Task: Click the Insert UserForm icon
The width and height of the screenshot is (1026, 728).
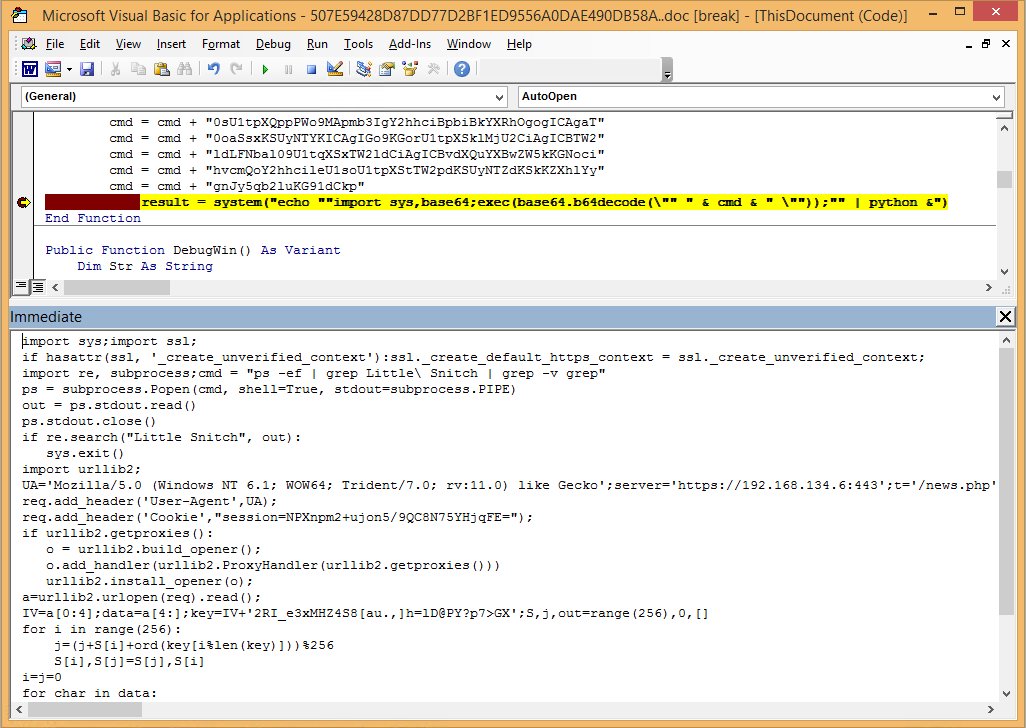Action: tap(53, 69)
